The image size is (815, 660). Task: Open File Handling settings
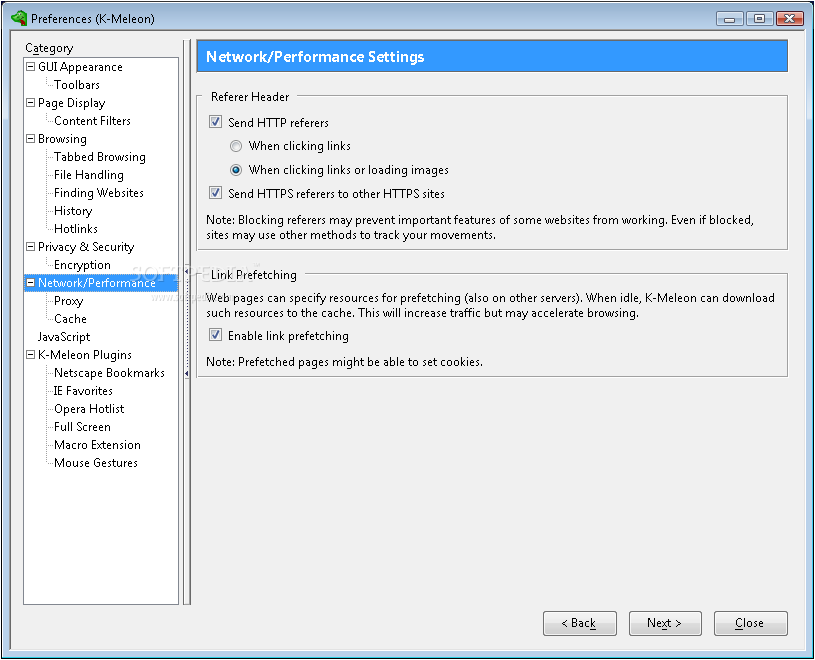pos(89,175)
